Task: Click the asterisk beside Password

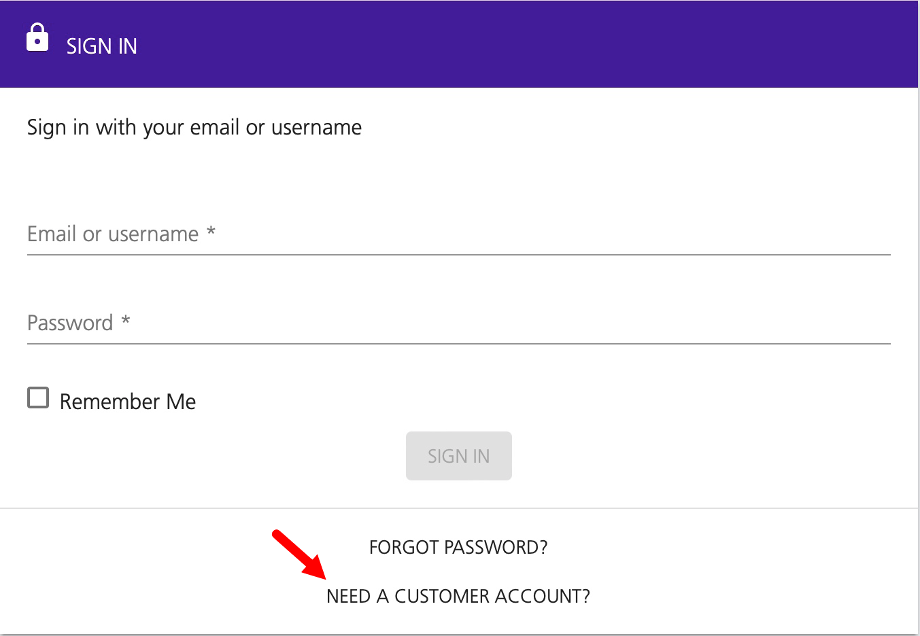Action: 126,320
